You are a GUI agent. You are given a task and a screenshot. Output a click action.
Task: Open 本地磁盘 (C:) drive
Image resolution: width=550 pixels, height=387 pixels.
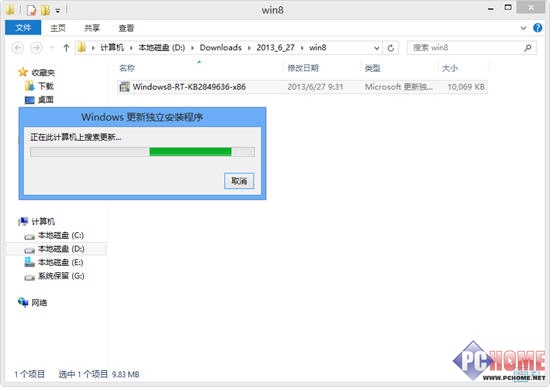[x=61, y=235]
